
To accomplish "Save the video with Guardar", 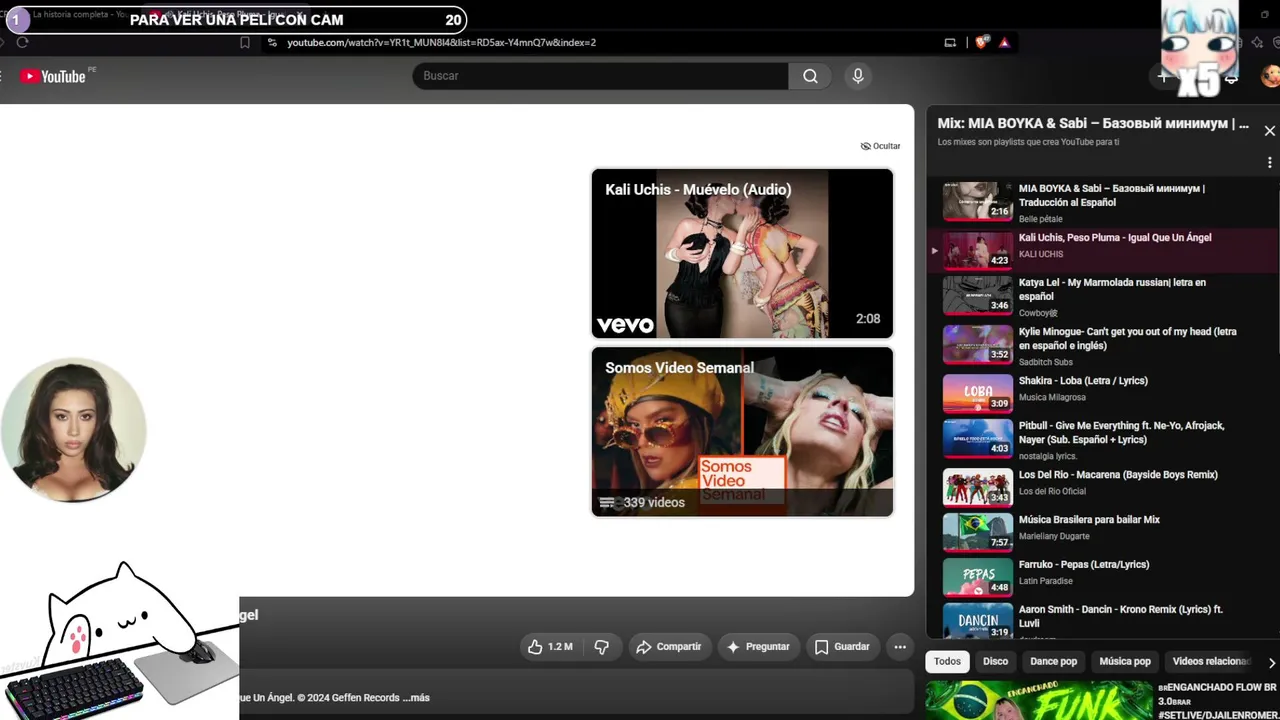I will [x=842, y=647].
